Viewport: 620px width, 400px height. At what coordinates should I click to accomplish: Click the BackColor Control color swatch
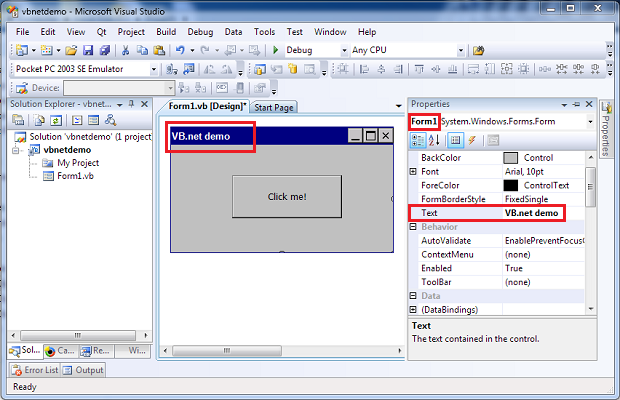[510, 158]
